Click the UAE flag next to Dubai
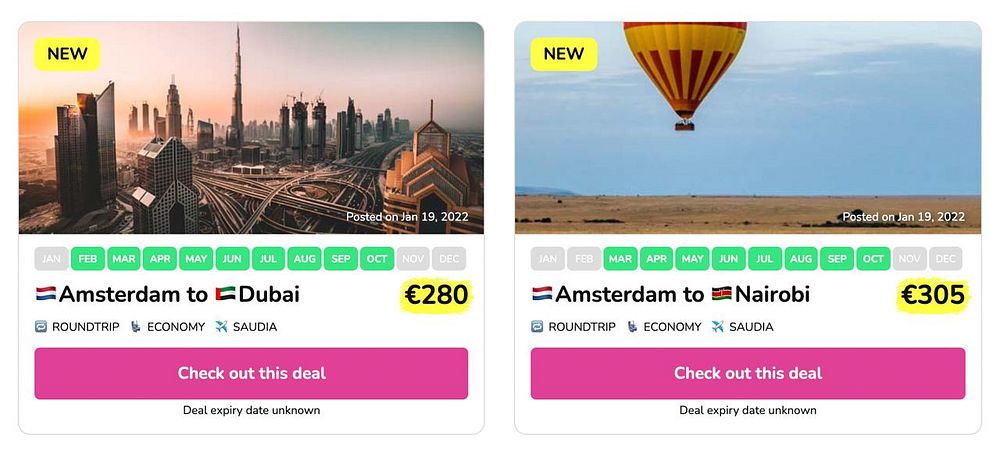The image size is (1000, 458). click(225, 294)
